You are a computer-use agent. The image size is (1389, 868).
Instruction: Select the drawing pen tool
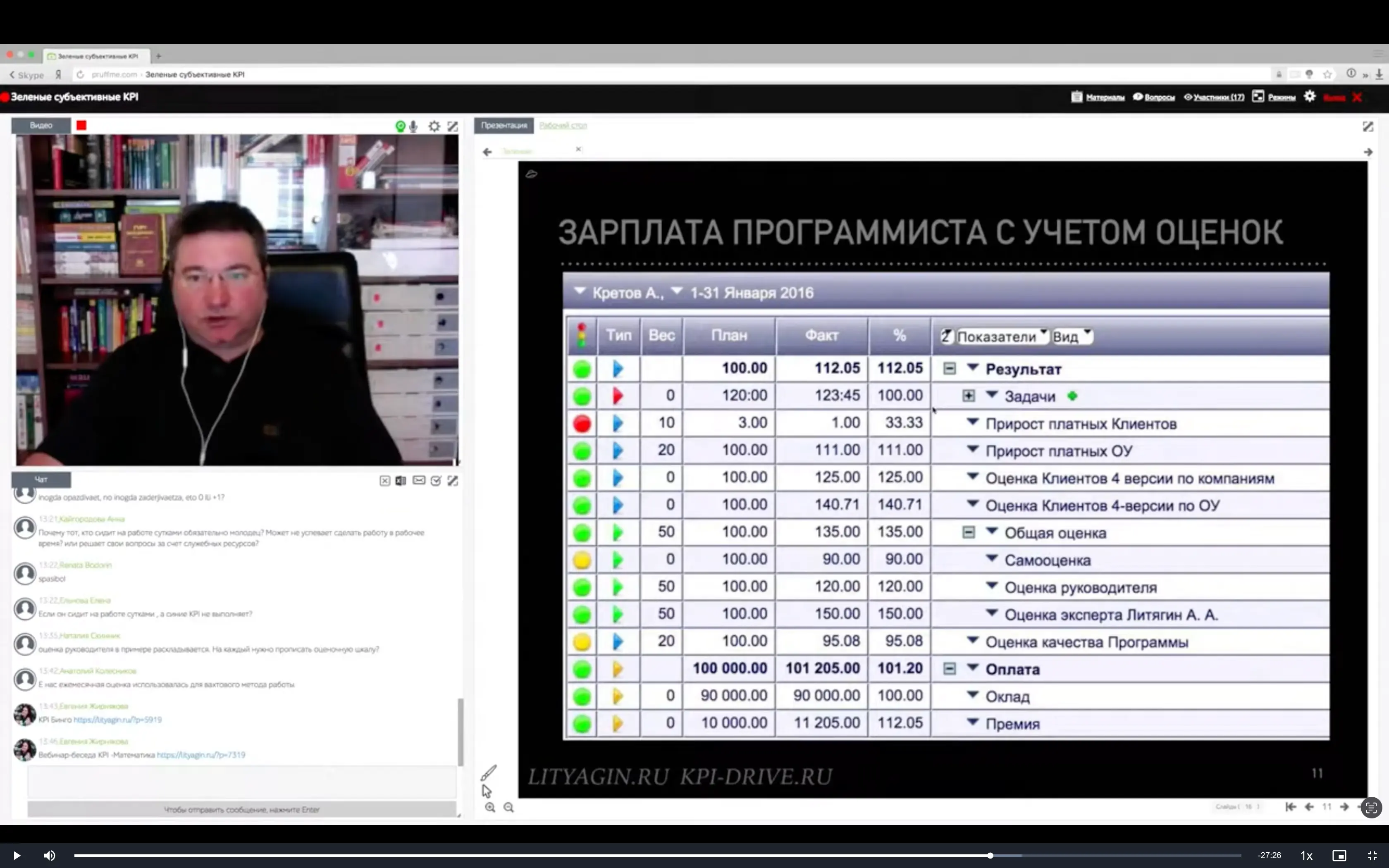click(489, 773)
